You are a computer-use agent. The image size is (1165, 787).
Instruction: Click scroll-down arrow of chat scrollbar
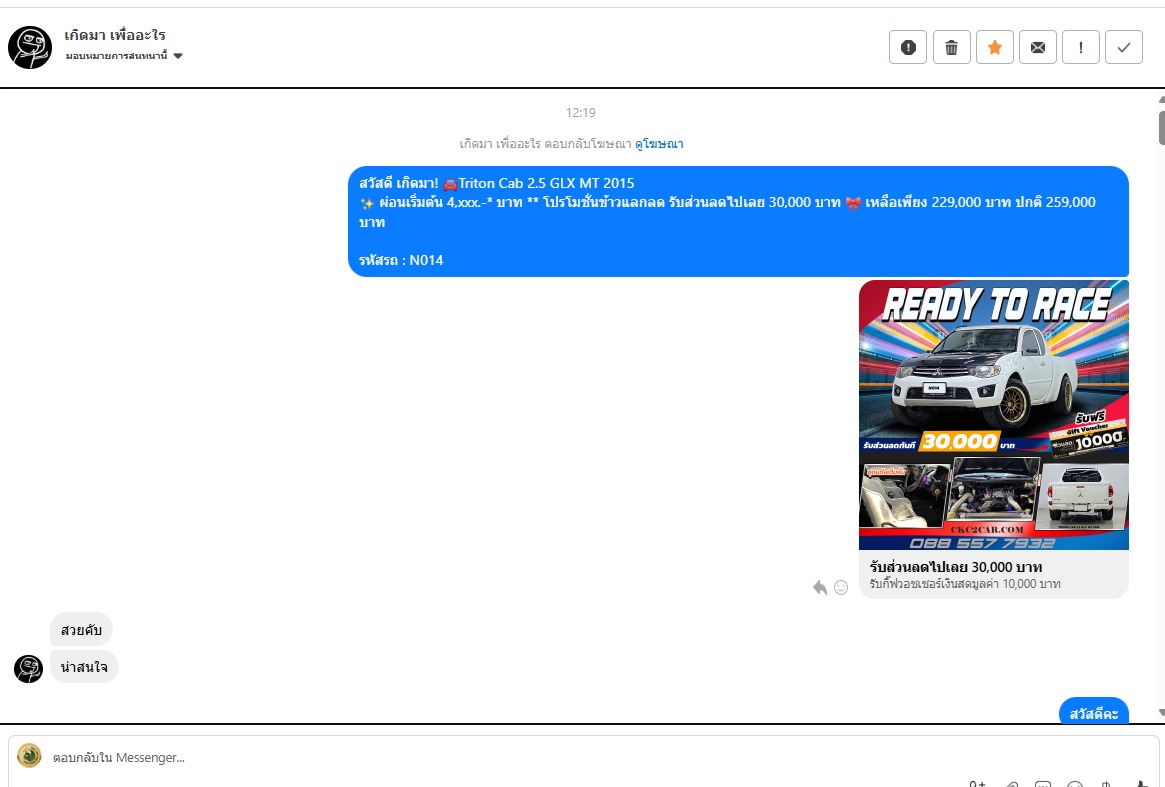[x=1161, y=712]
